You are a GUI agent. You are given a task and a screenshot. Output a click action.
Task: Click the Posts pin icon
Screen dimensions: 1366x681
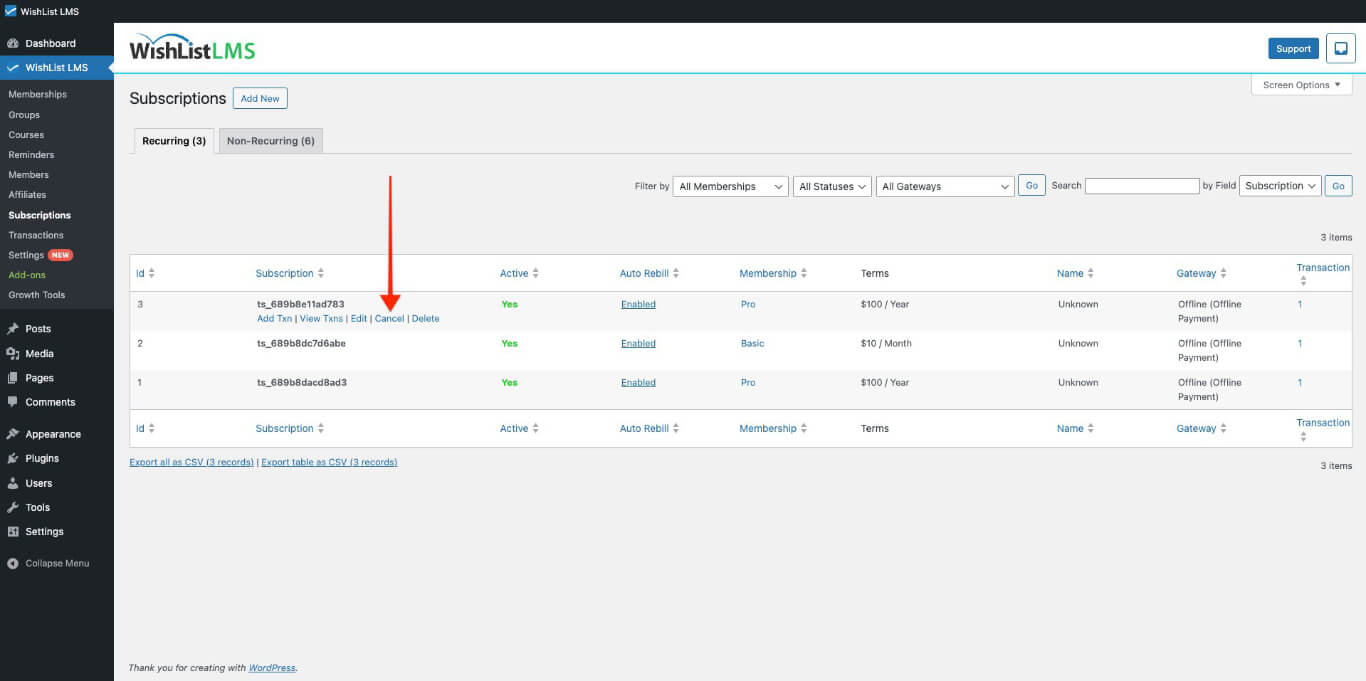pyautogui.click(x=13, y=329)
